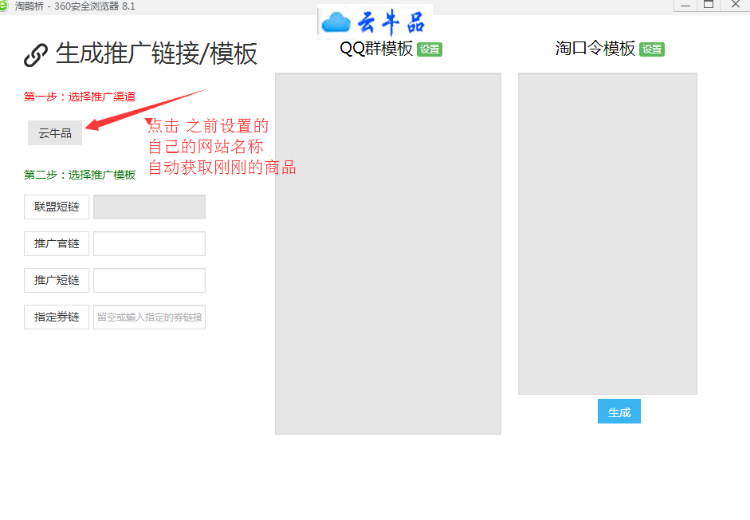Click the 第一步：选择推广渠道 label

tap(79, 97)
